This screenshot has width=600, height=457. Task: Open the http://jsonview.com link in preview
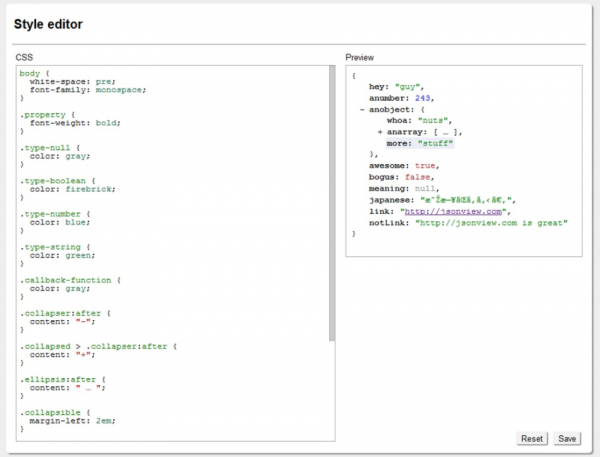coord(453,211)
